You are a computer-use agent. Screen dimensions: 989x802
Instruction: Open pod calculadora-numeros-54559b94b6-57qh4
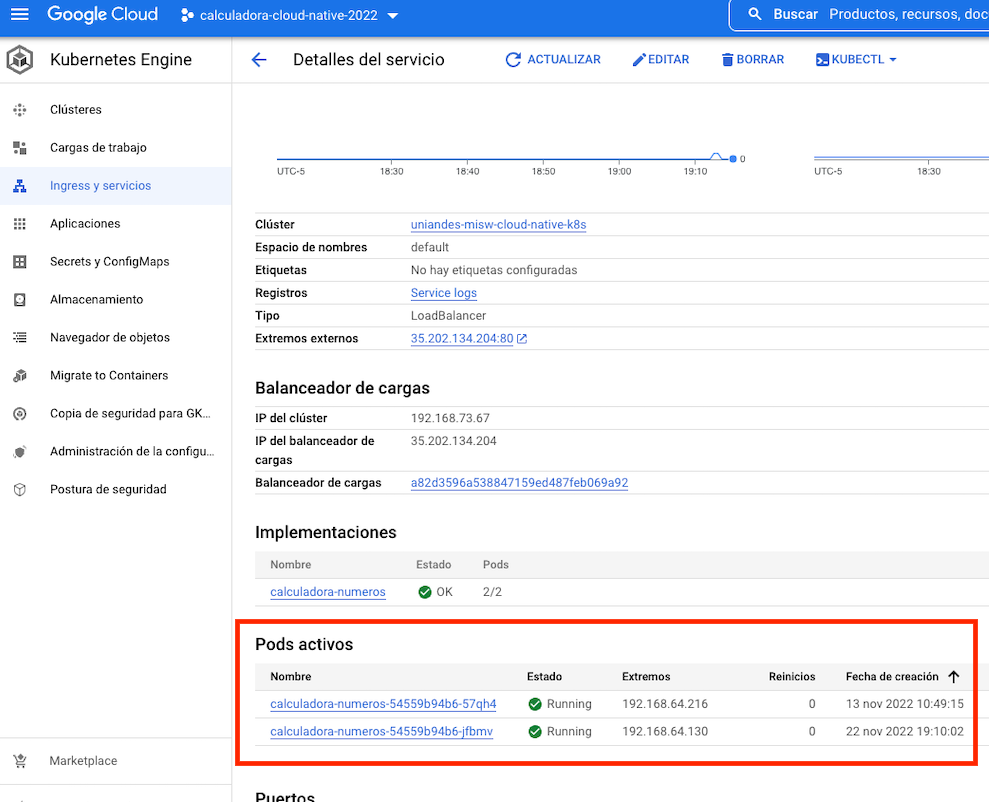click(x=383, y=704)
